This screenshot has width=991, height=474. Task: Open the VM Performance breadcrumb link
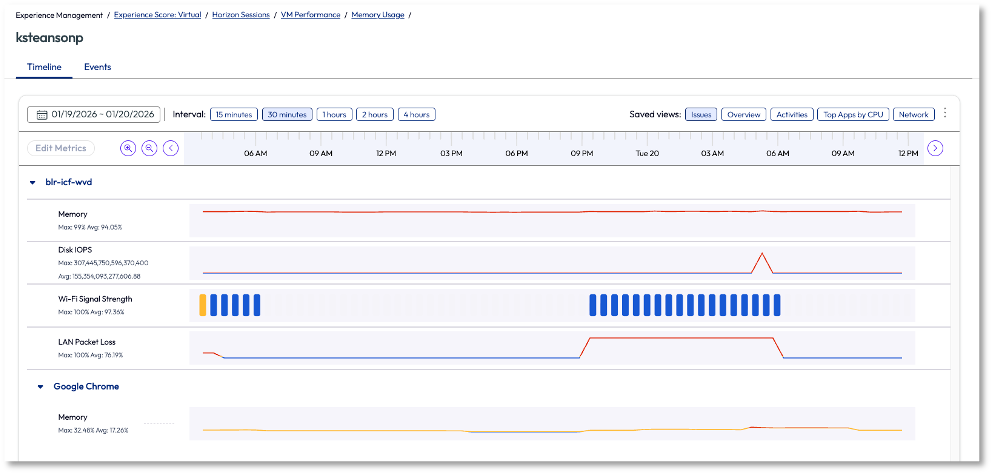tap(309, 15)
